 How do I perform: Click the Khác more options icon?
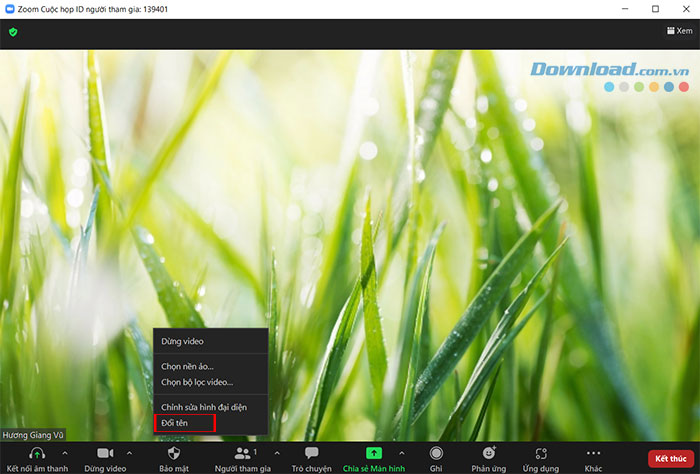[x=593, y=454]
